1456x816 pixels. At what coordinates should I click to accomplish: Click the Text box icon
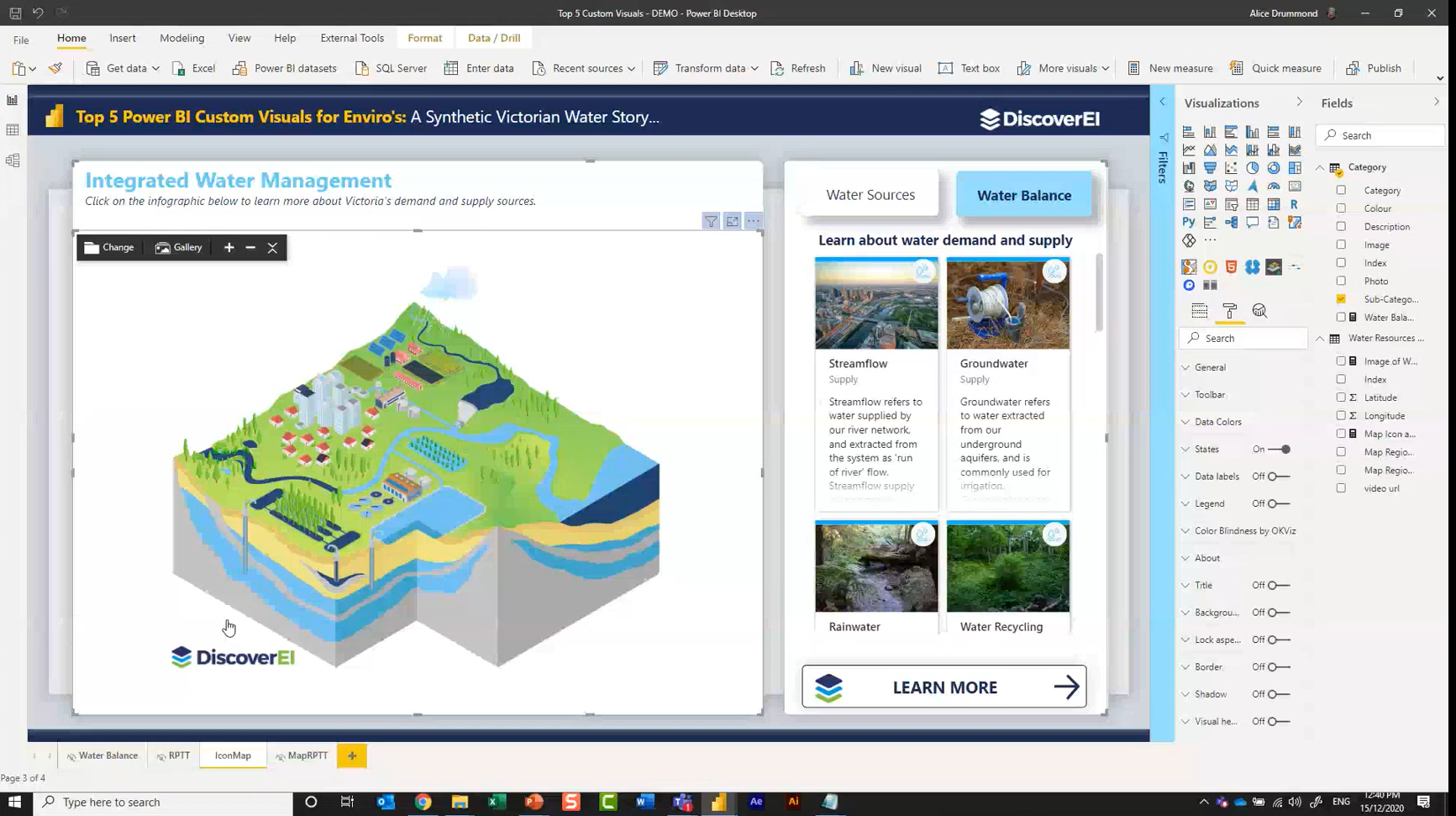(x=968, y=68)
